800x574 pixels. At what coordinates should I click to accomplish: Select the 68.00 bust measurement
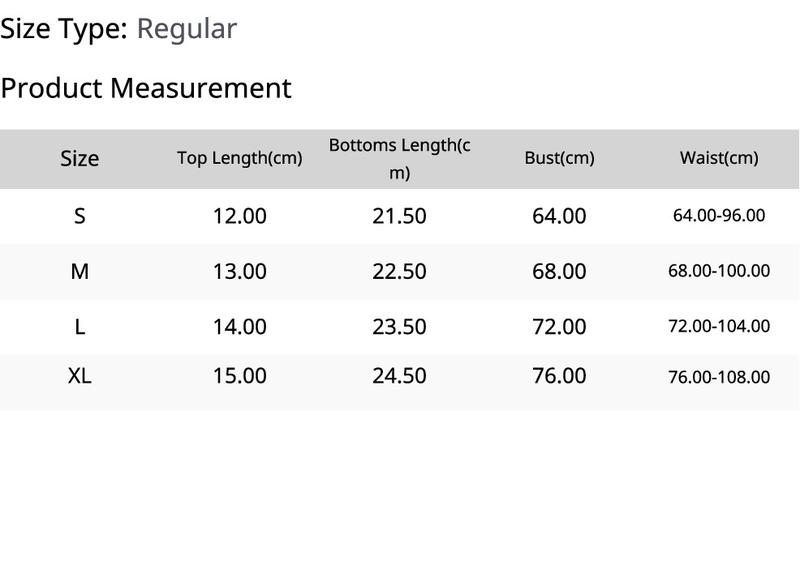[x=559, y=271]
